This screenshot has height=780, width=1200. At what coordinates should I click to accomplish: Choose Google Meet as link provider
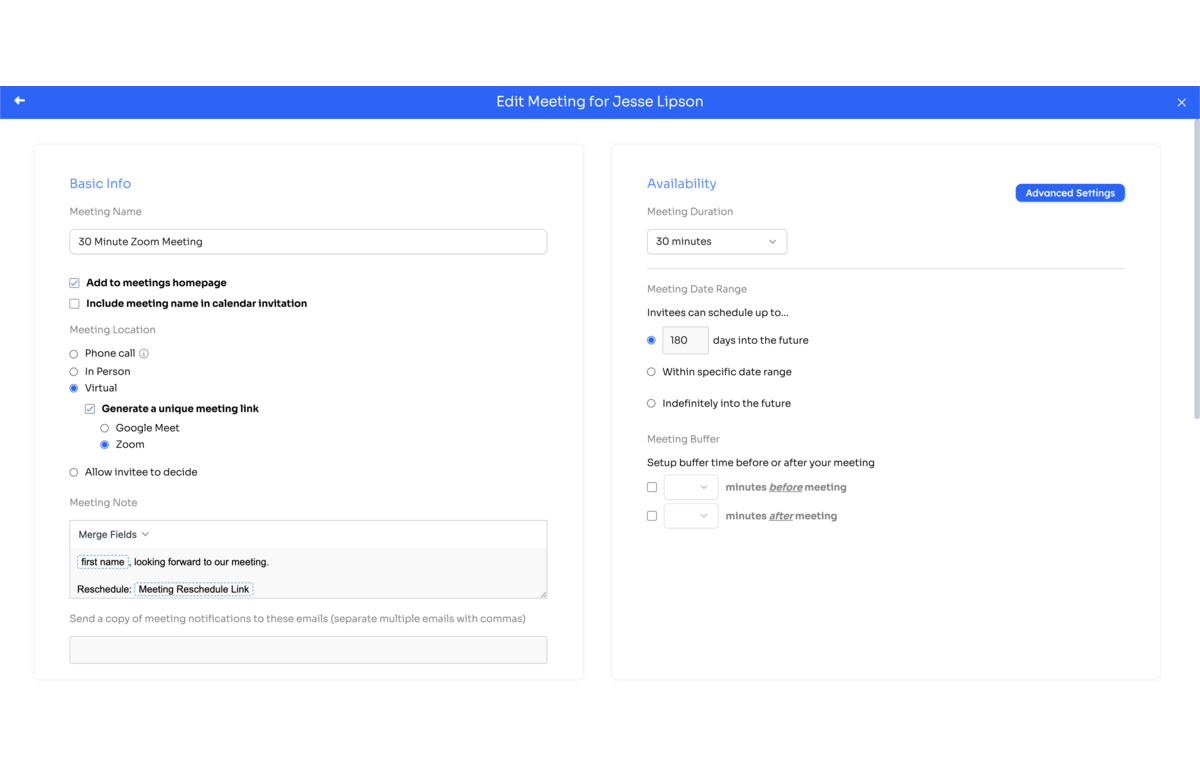click(x=105, y=428)
